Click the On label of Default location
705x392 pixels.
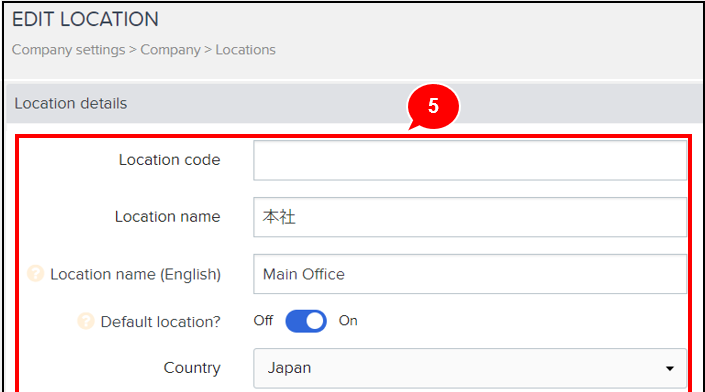click(x=348, y=321)
